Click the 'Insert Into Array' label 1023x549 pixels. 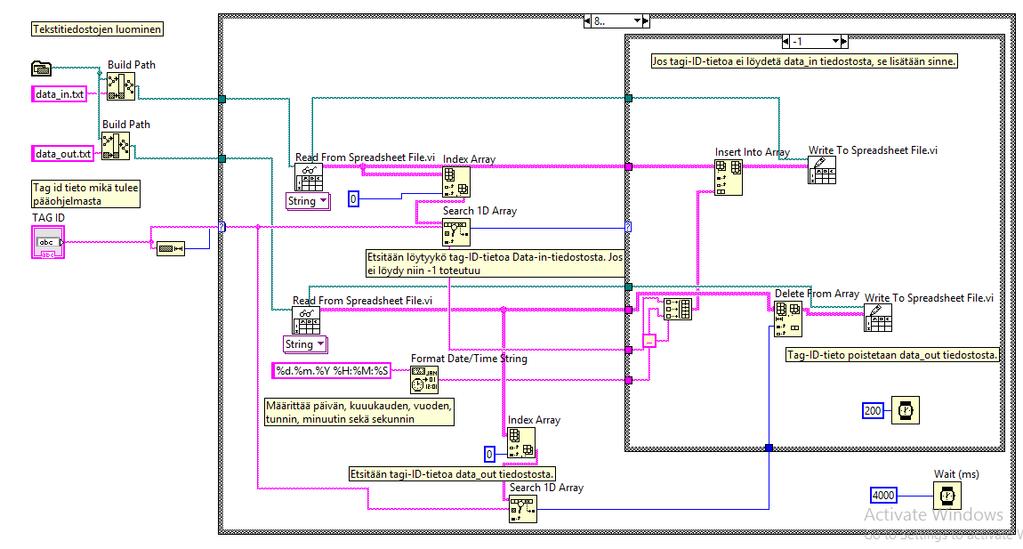752,151
